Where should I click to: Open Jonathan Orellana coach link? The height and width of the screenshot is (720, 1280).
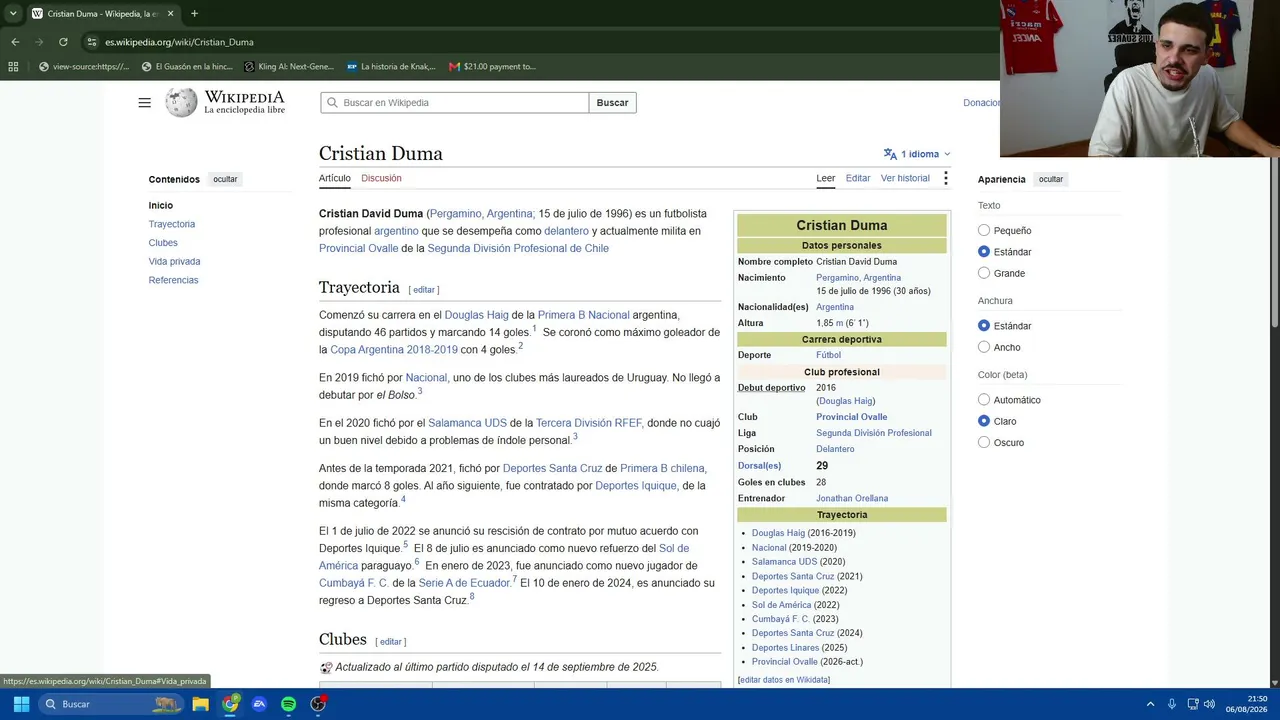pyautogui.click(x=852, y=498)
